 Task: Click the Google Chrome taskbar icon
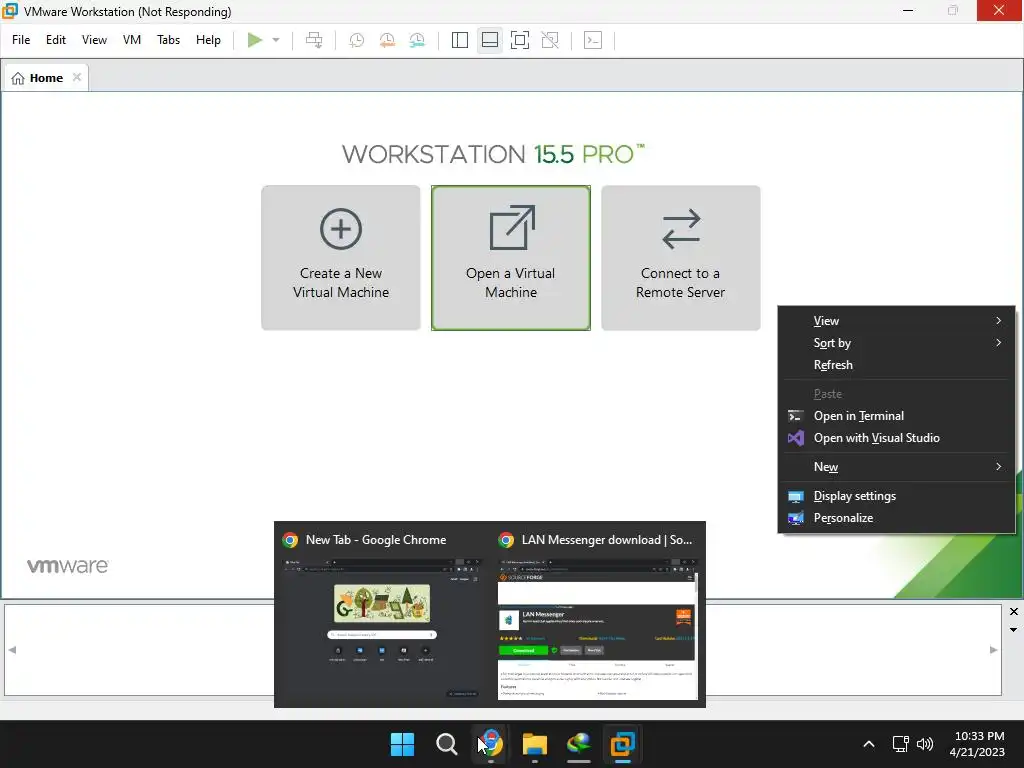pos(490,744)
